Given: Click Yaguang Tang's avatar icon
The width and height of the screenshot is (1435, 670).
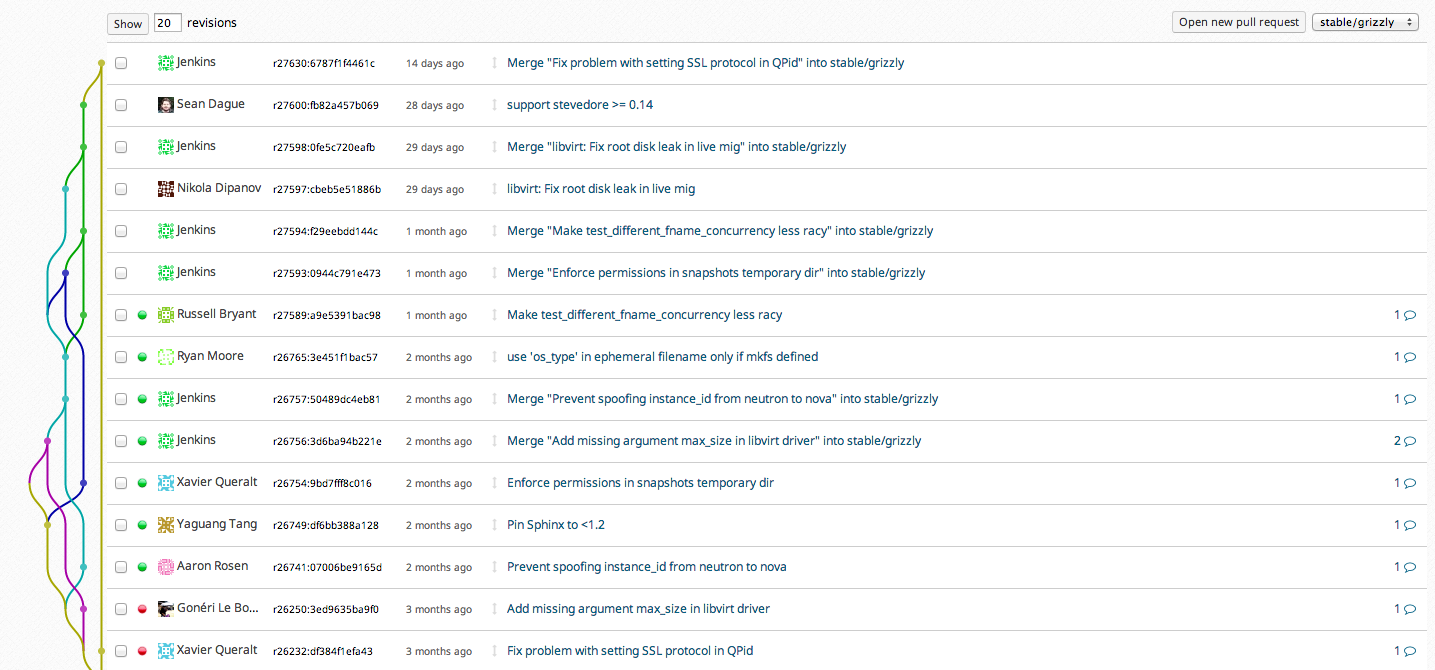Looking at the screenshot, I should click(x=166, y=525).
